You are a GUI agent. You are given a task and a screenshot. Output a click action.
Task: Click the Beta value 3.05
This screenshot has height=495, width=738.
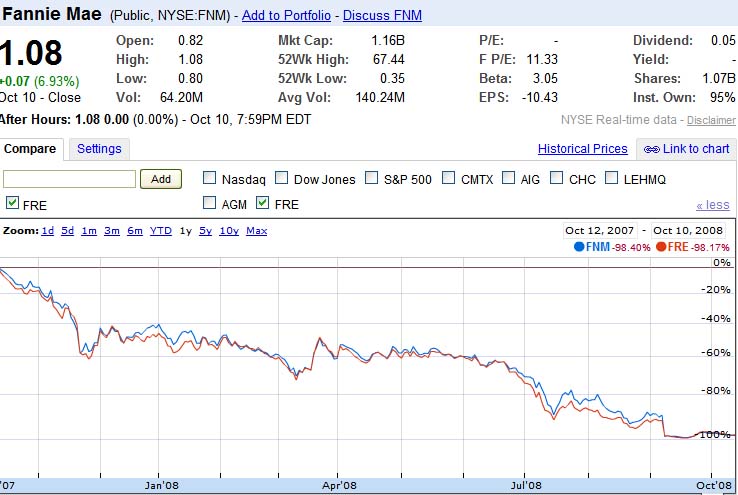[545, 78]
